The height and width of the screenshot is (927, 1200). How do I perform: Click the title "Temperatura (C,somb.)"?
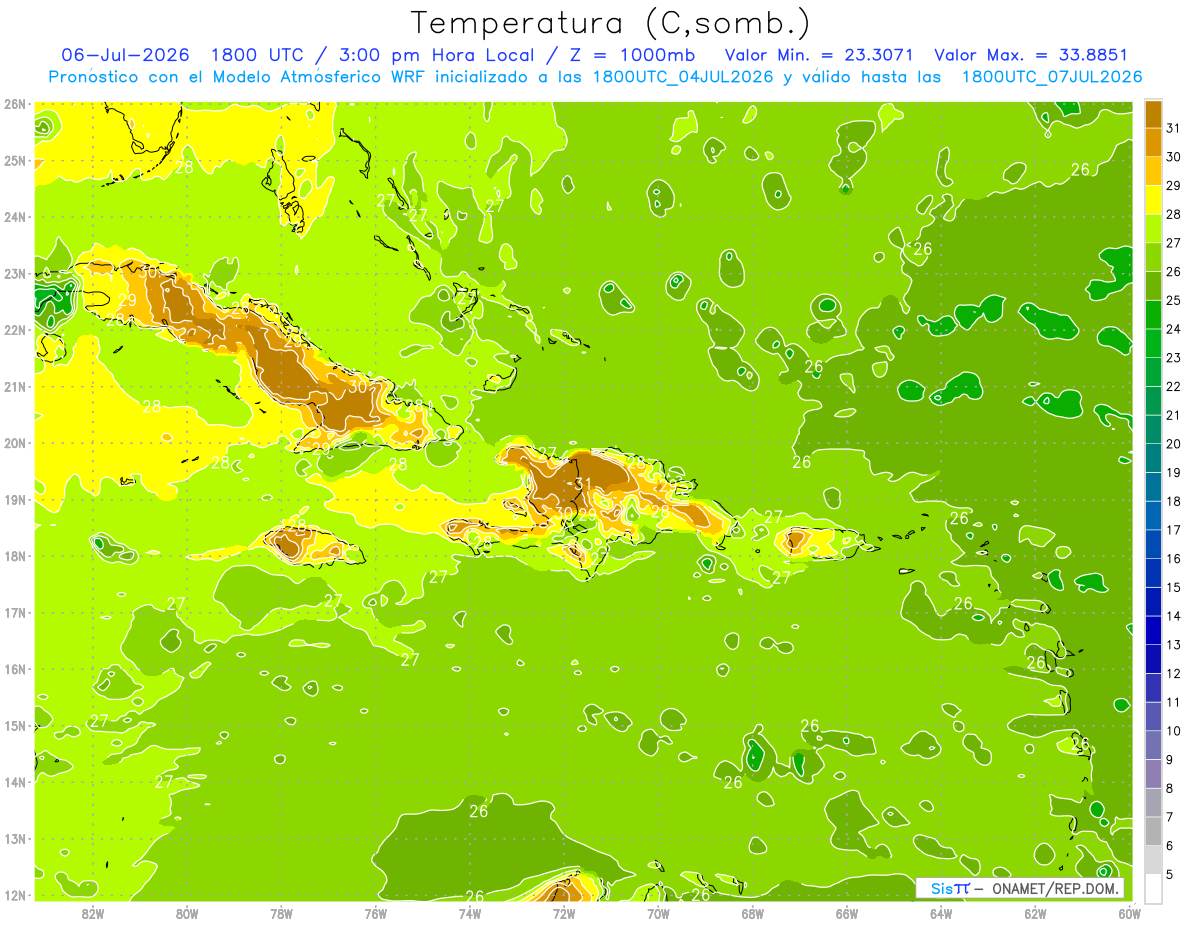coord(611,23)
